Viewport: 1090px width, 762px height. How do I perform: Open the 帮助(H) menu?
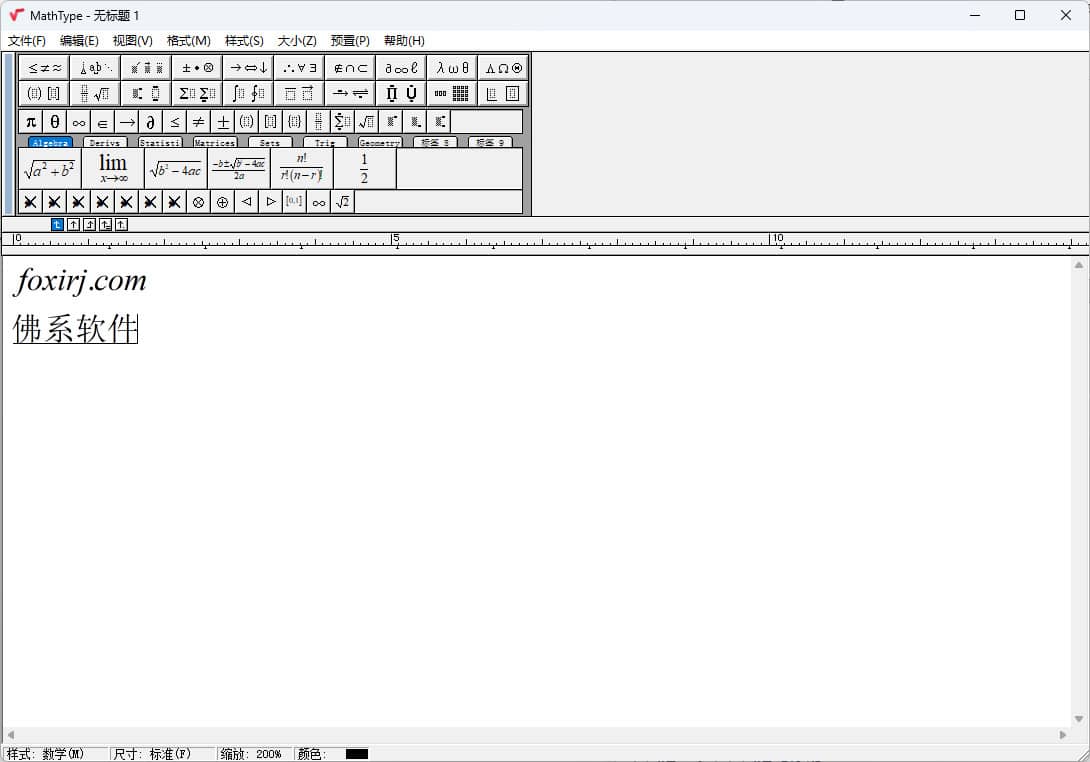[x=404, y=40]
